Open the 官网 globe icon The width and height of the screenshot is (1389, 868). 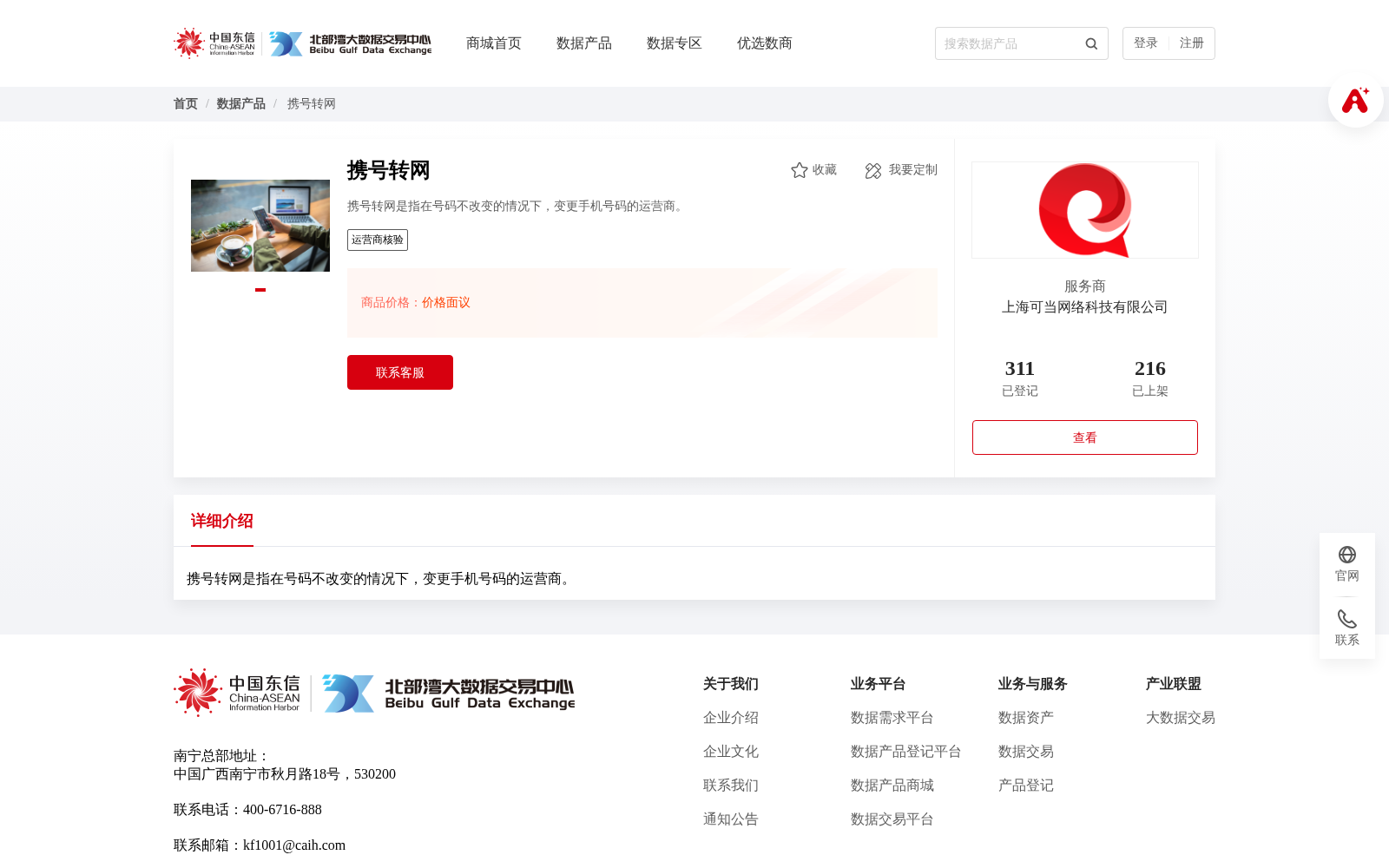1347,555
